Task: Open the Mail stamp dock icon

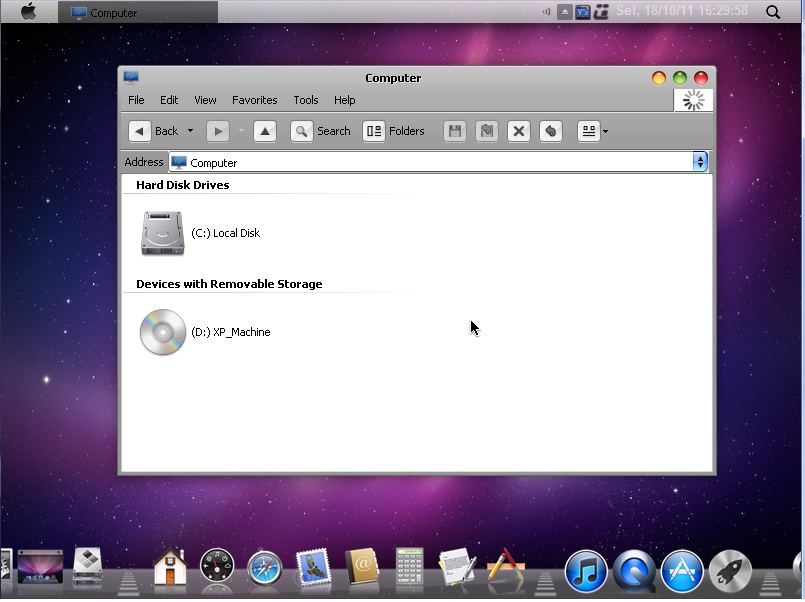Action: pyautogui.click(x=313, y=568)
